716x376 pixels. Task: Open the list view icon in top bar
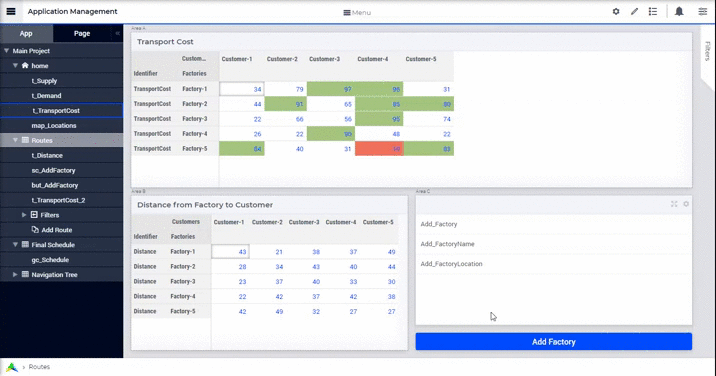[653, 11]
